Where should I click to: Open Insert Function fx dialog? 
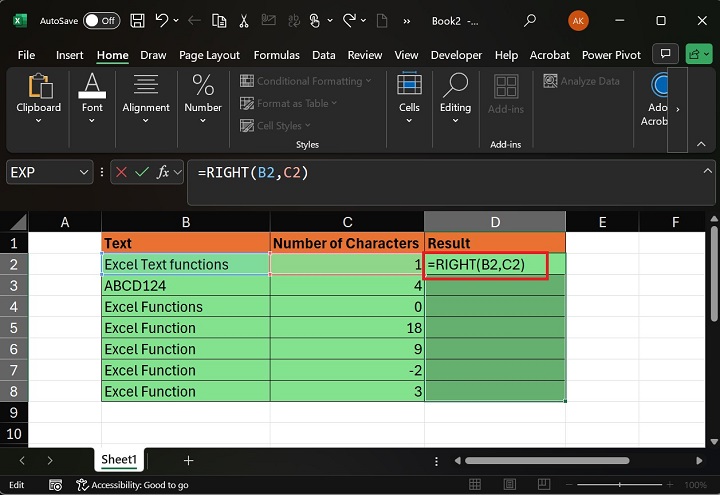pyautogui.click(x=163, y=172)
